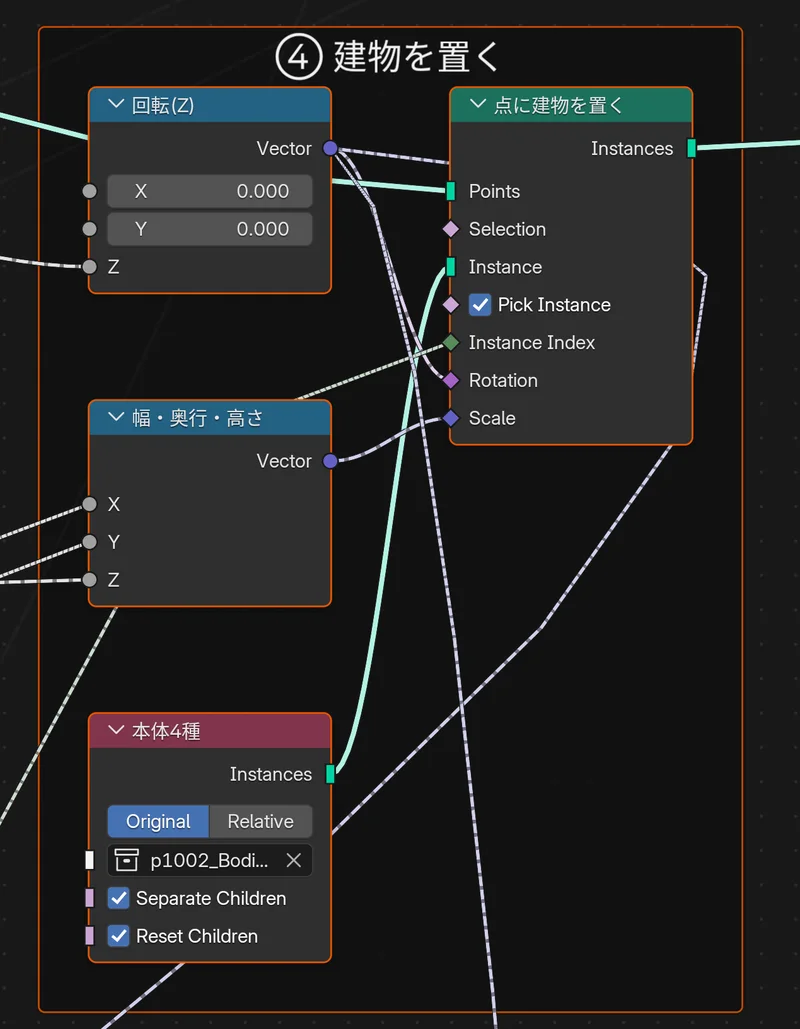800x1029 pixels.
Task: Click Y input socket of 幅・奥行・高さ node
Action: click(x=89, y=541)
